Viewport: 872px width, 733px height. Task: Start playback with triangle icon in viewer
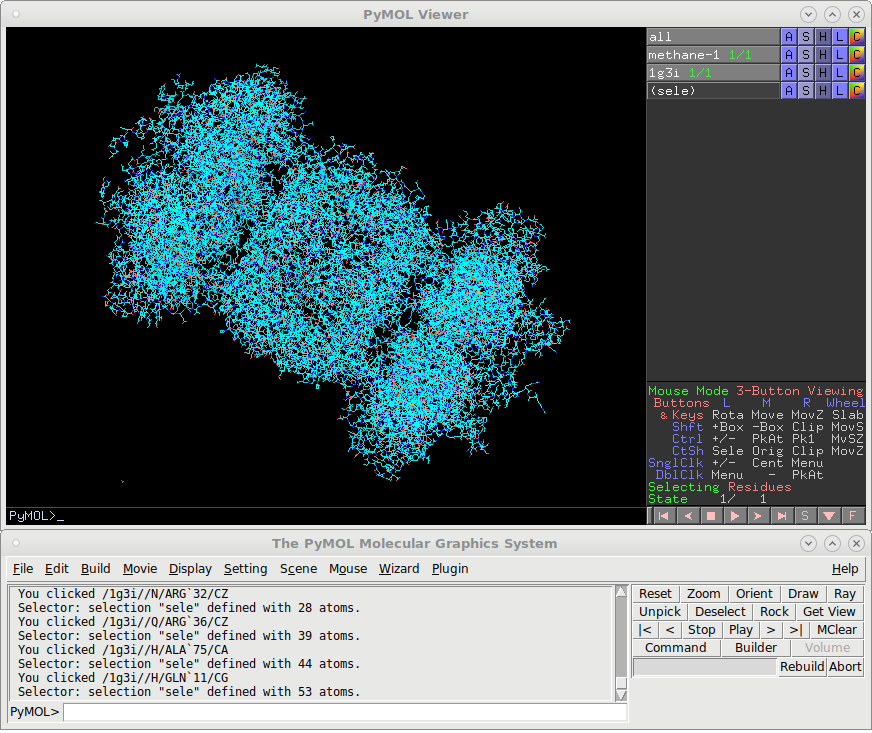coord(735,516)
